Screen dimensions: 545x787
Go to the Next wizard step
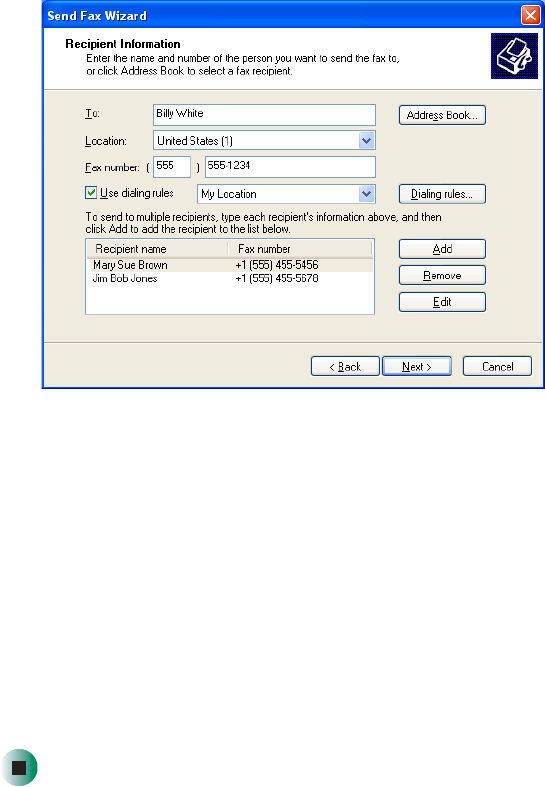tap(417, 366)
